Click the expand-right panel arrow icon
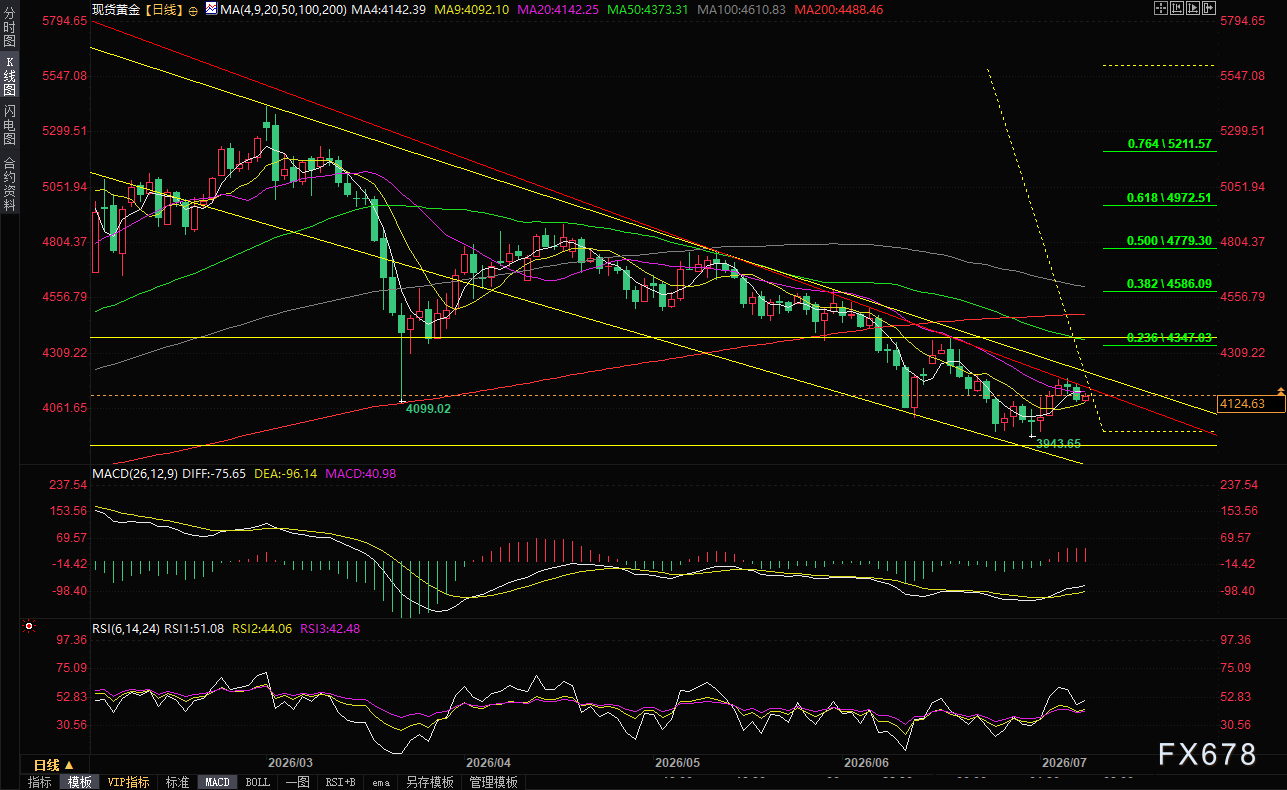 point(1209,8)
